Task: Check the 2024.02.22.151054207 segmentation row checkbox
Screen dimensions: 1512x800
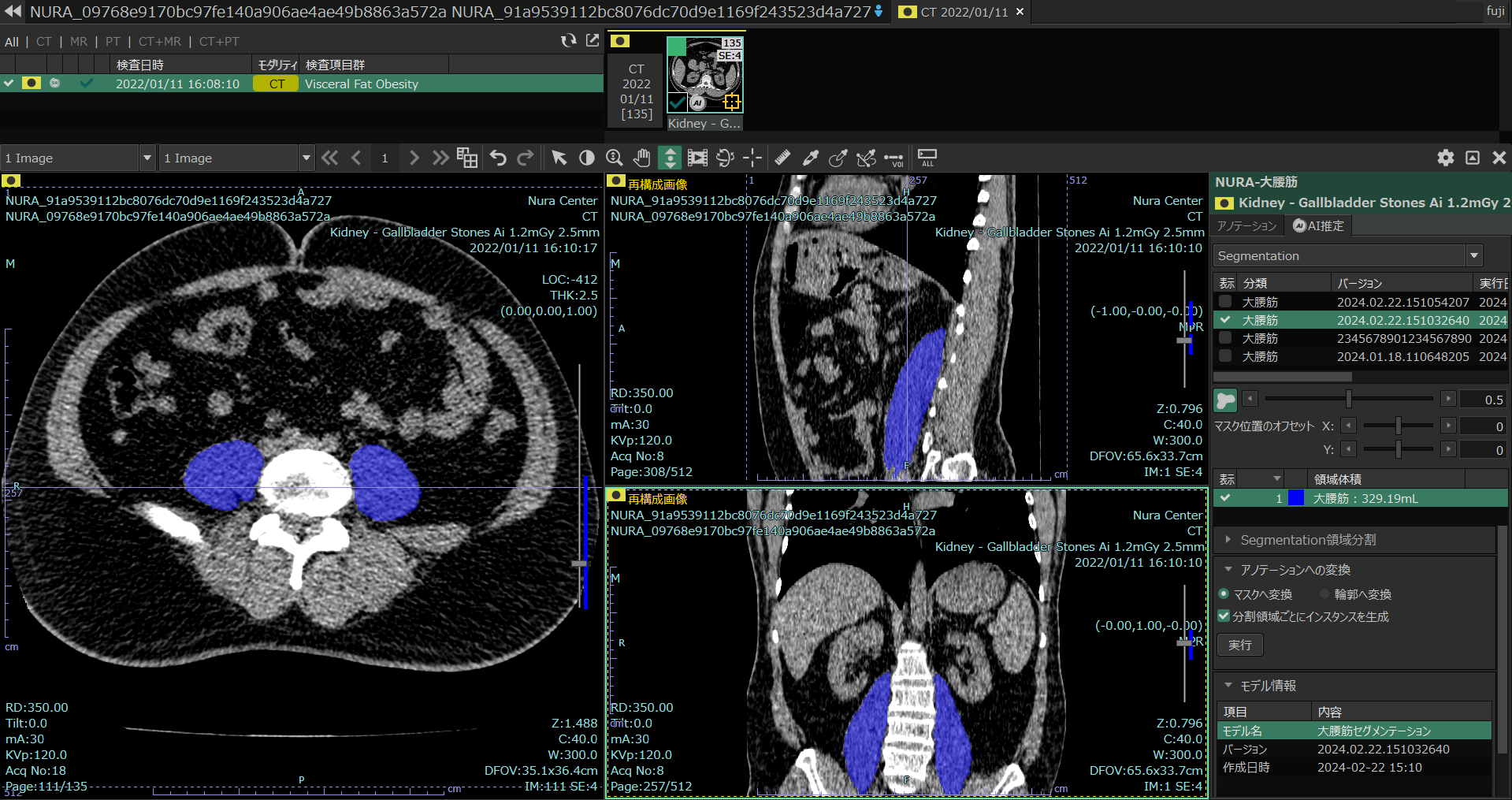Action: (1225, 302)
